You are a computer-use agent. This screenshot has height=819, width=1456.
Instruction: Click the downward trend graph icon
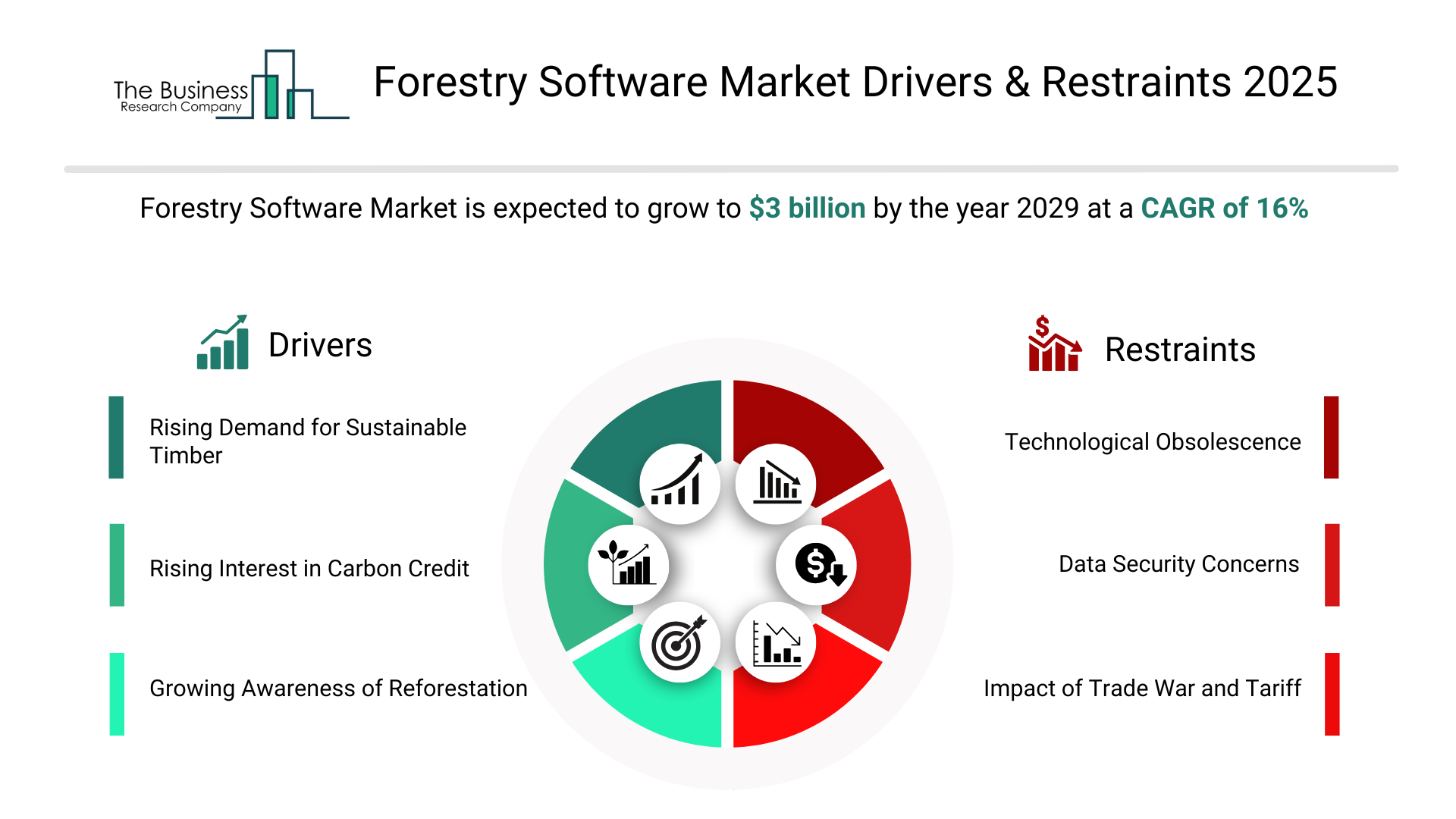[x=776, y=643]
